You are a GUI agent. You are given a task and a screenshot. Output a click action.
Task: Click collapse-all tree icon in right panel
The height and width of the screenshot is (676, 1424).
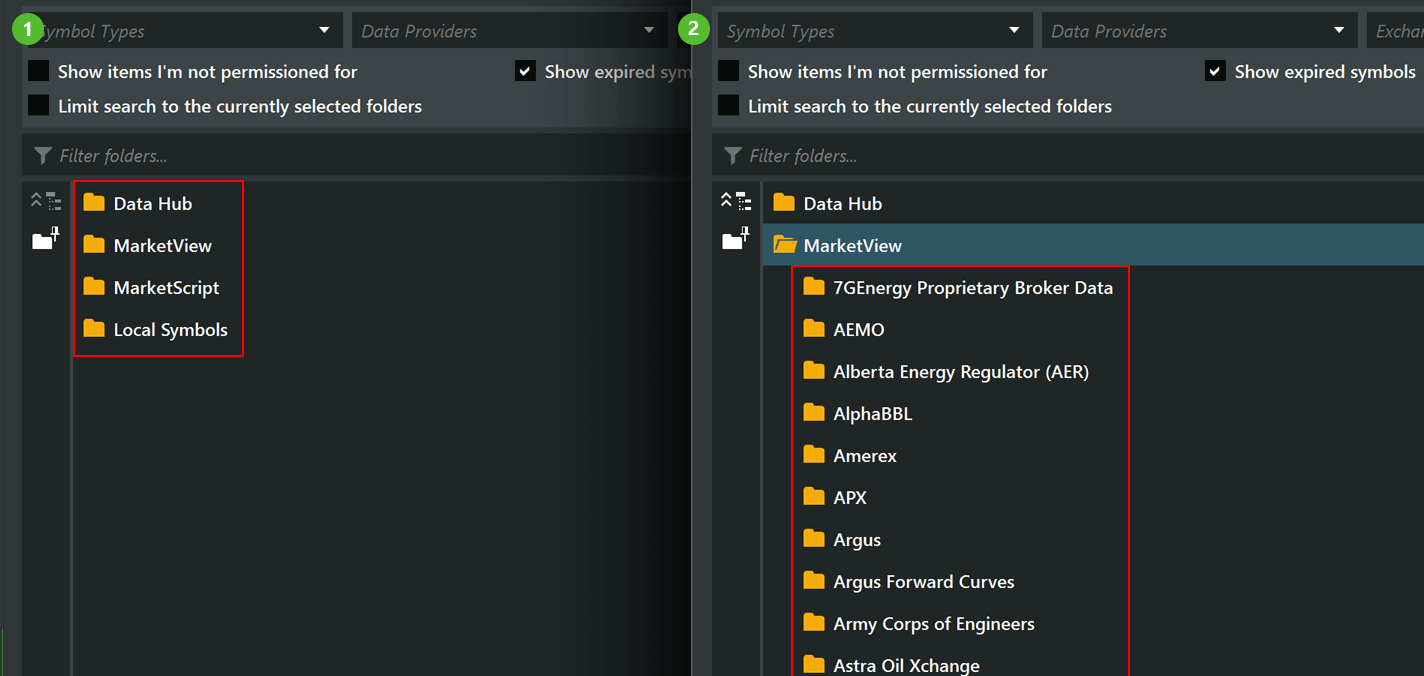736,201
